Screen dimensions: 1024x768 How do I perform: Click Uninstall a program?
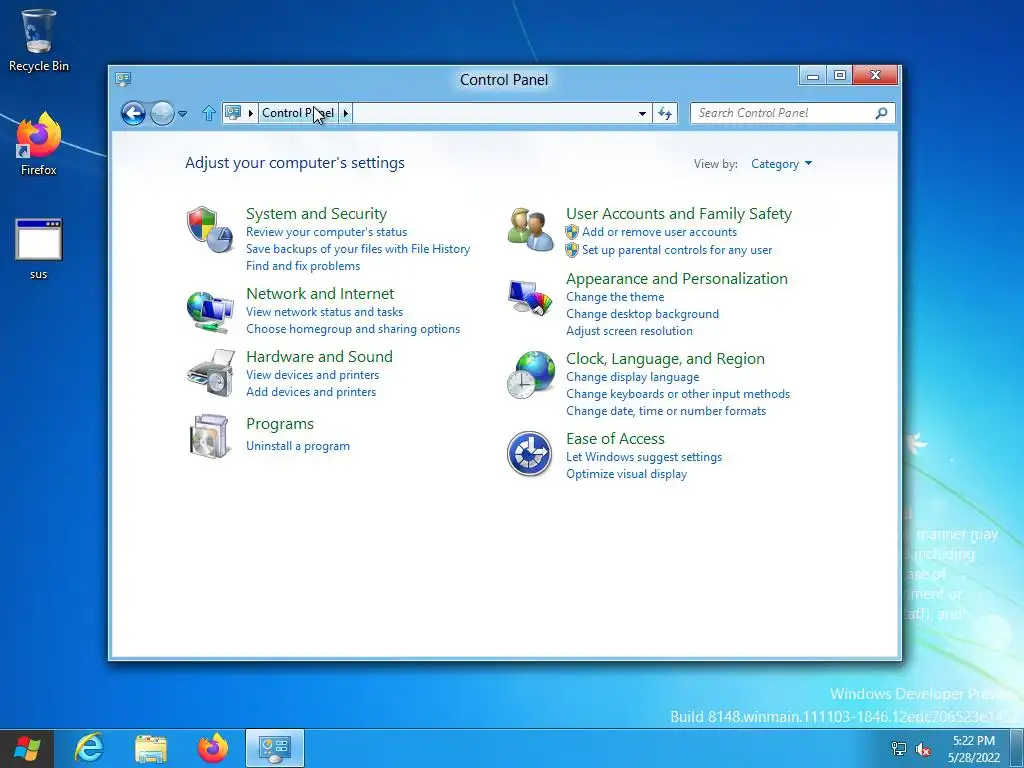pos(298,446)
